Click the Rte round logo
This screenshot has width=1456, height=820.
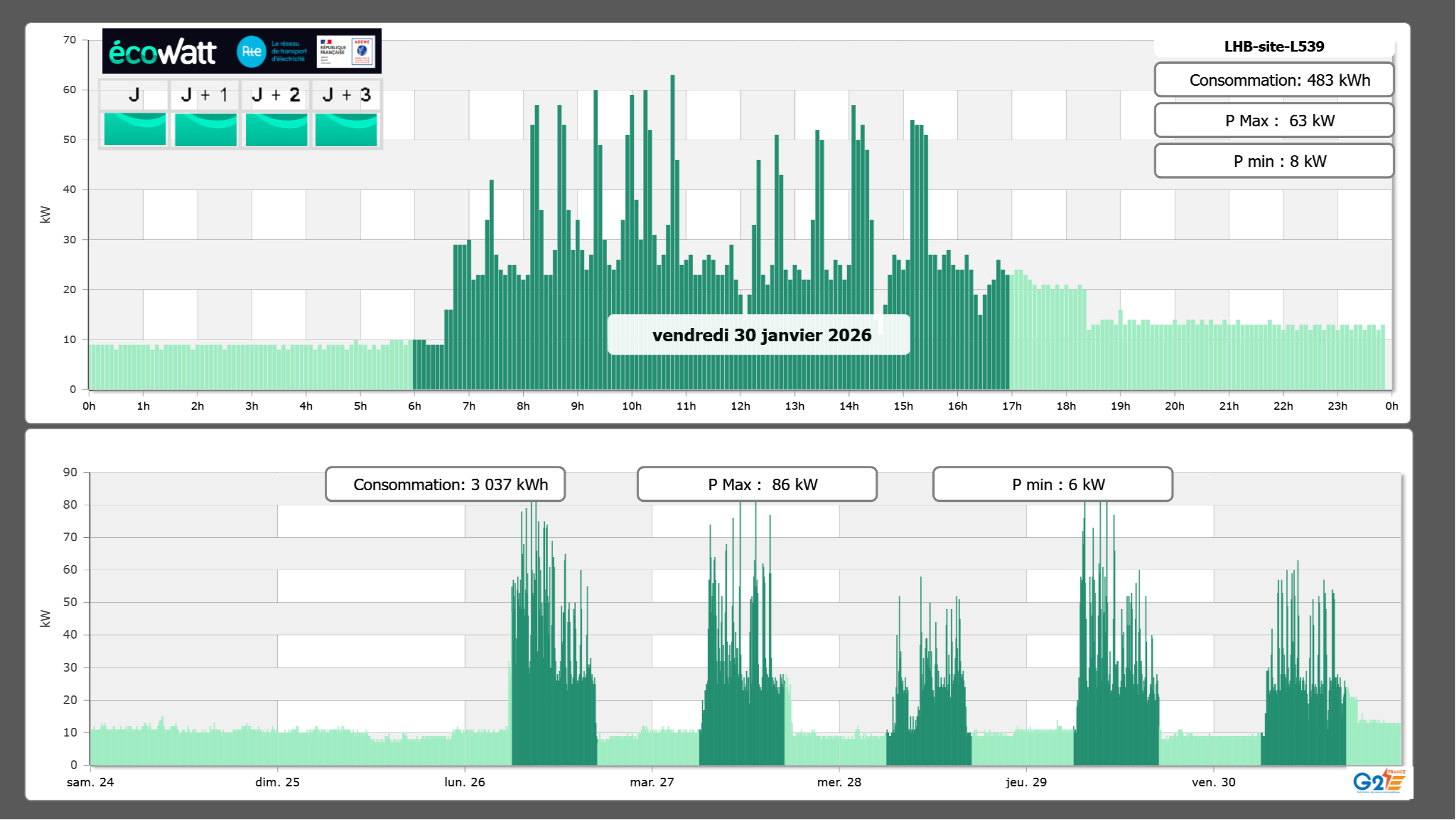point(251,52)
